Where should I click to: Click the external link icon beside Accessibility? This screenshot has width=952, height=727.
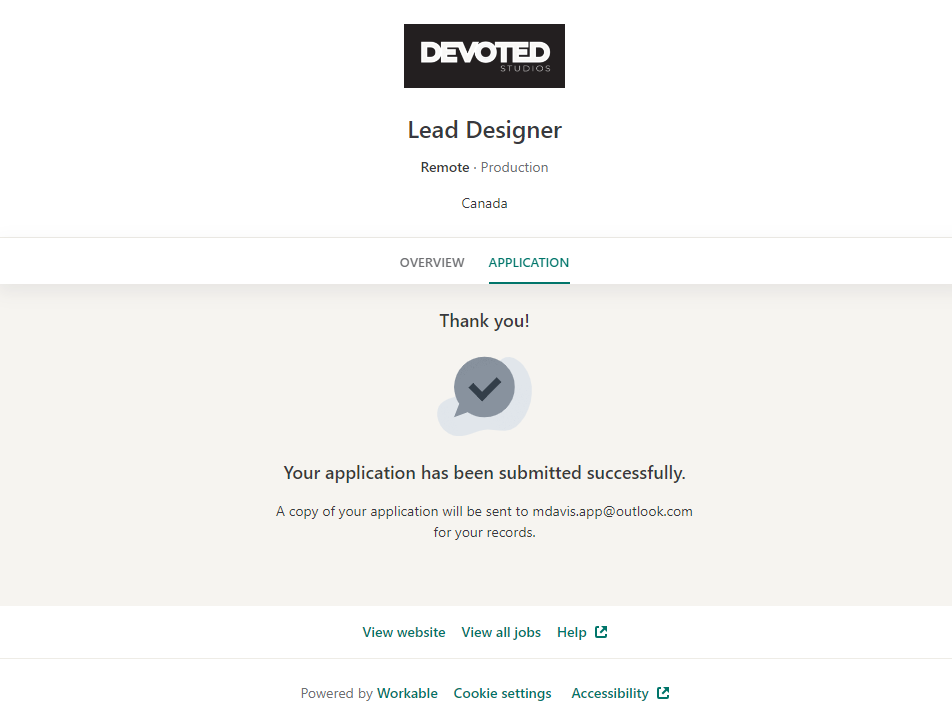[663, 693]
